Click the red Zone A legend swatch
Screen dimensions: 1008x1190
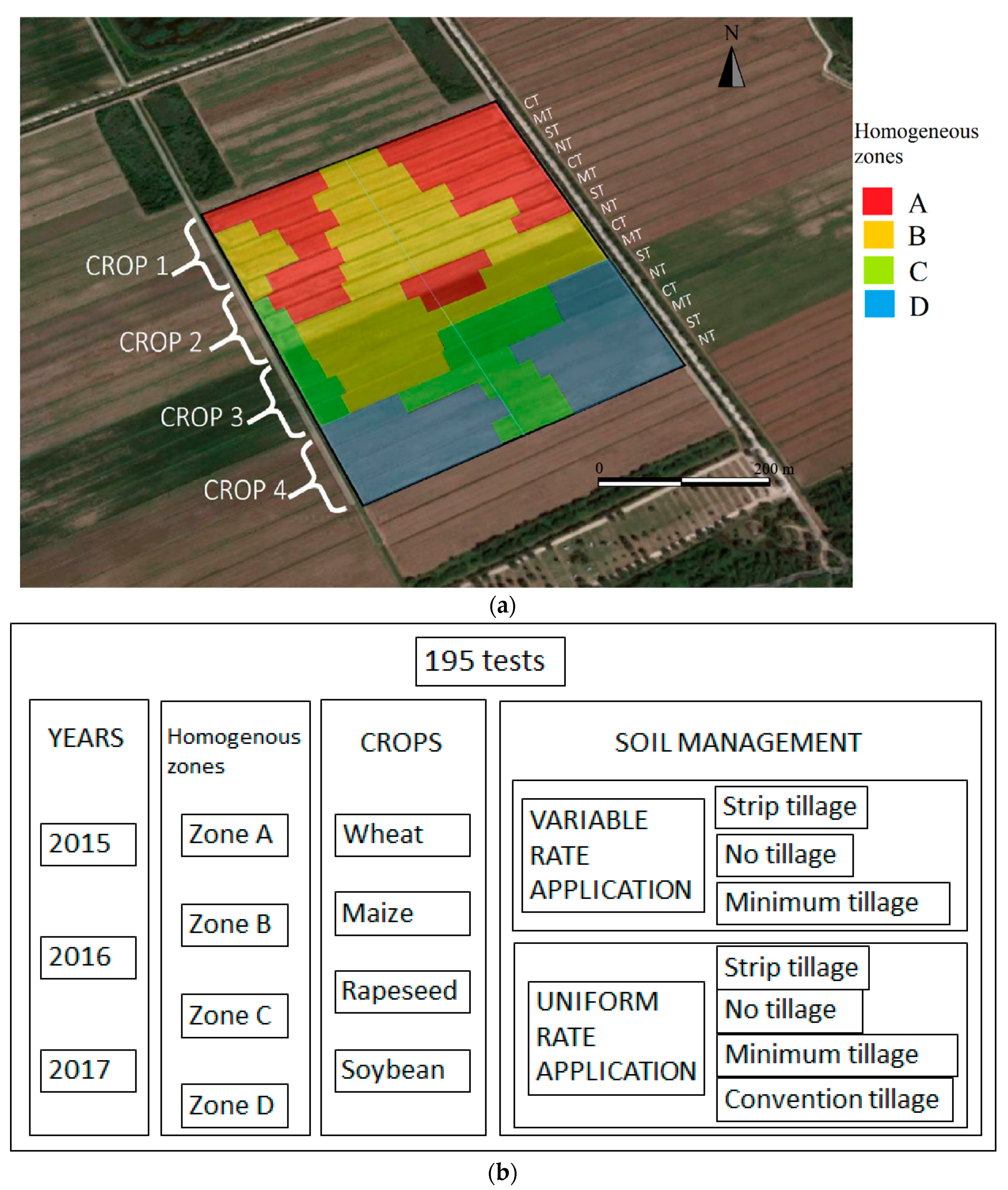(x=877, y=201)
